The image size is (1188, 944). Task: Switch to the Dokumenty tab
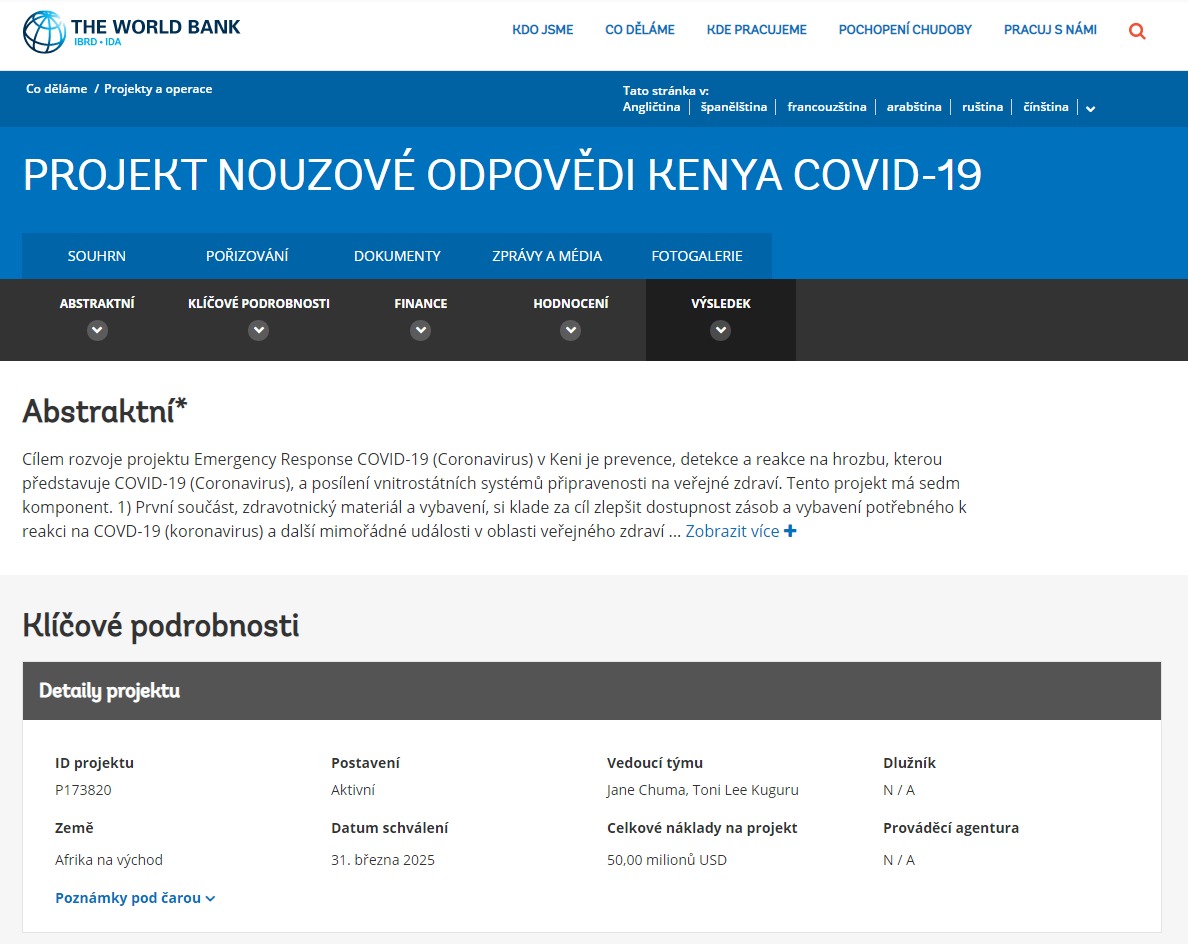tap(397, 256)
